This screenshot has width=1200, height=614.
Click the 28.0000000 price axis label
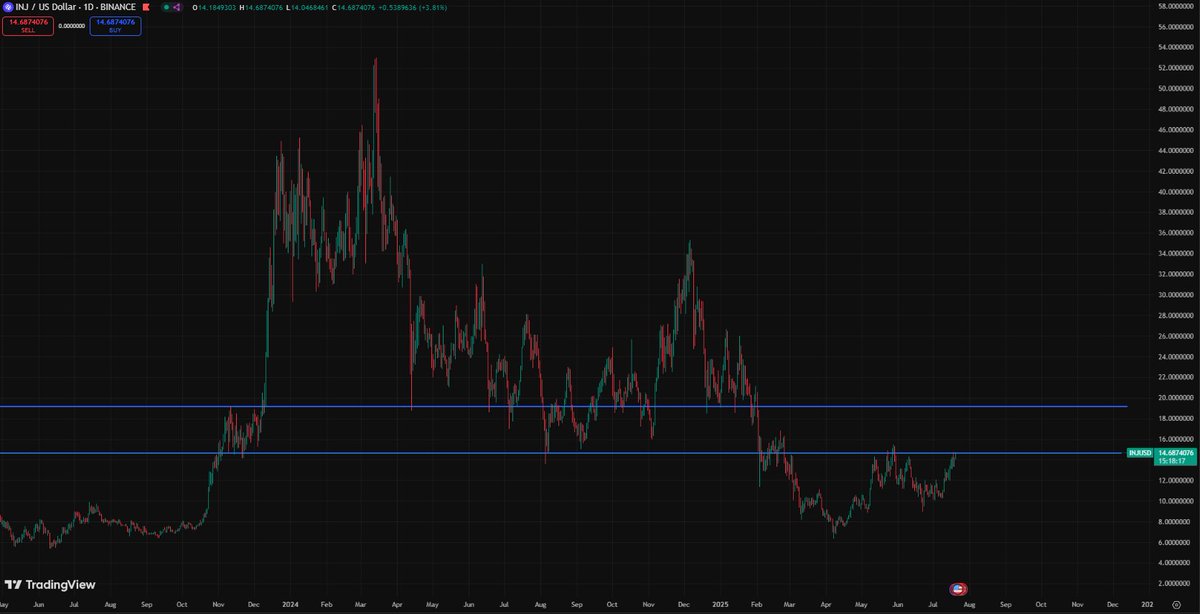pos(1177,315)
